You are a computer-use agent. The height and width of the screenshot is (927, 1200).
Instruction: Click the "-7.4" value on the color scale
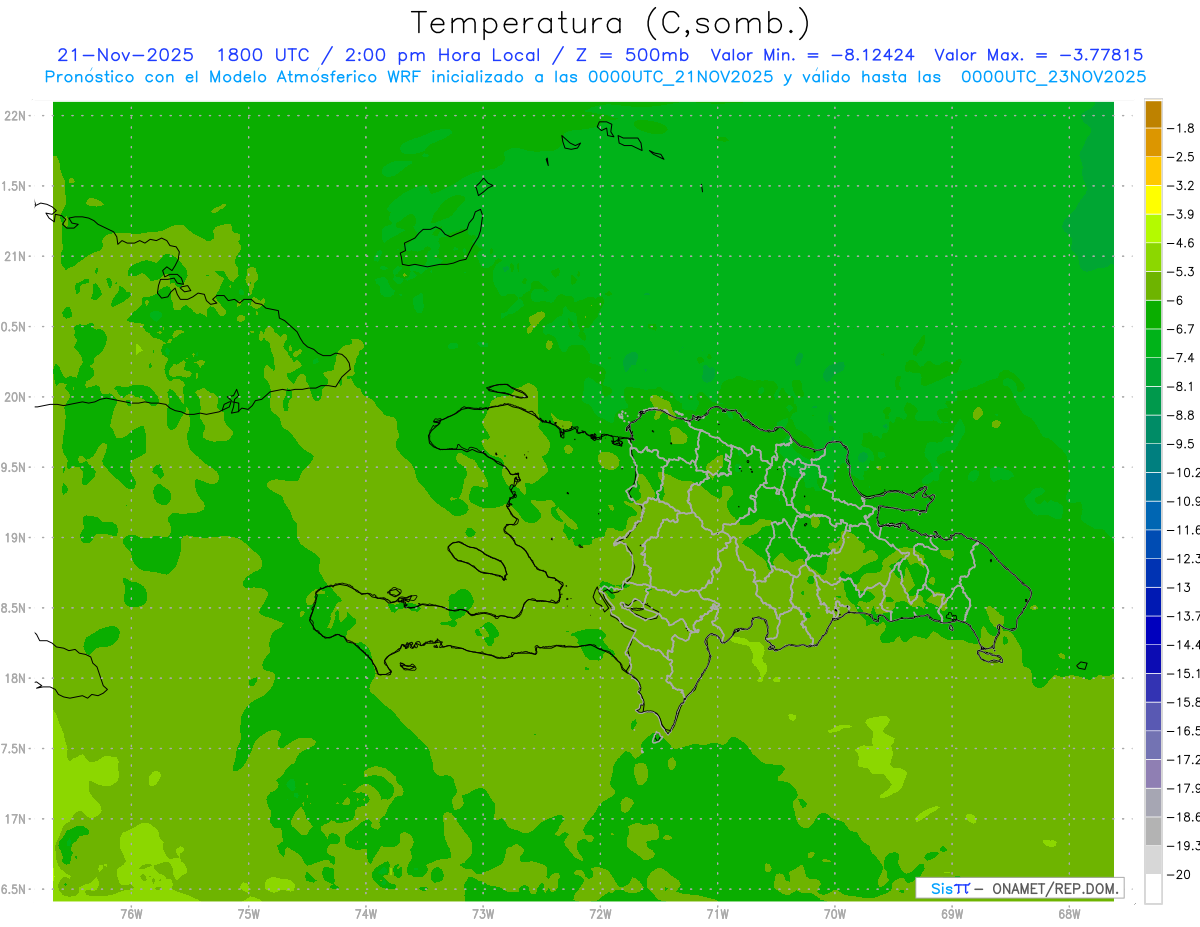click(x=1181, y=357)
